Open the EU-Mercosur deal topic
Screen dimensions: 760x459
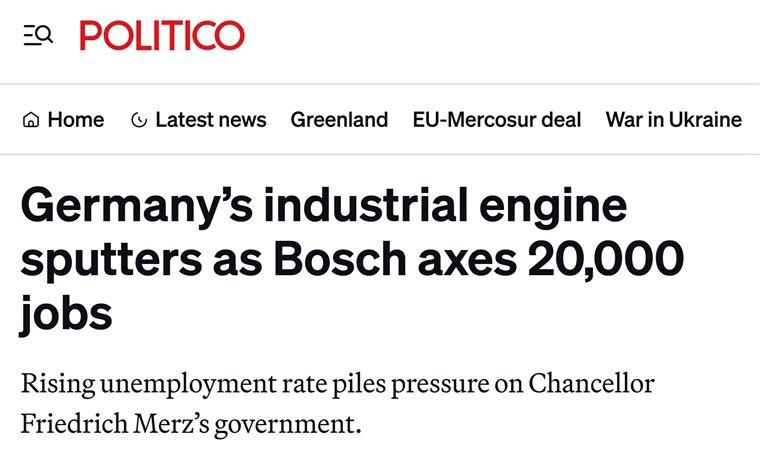(x=496, y=120)
